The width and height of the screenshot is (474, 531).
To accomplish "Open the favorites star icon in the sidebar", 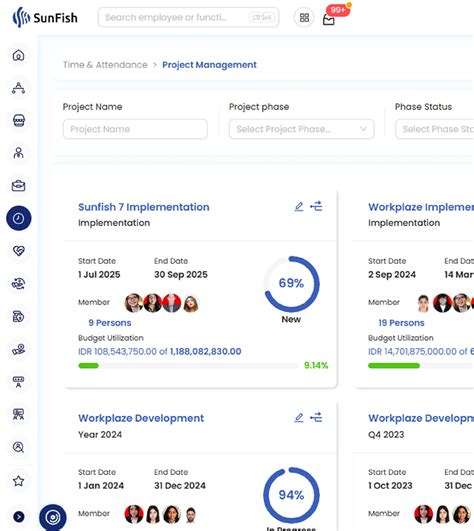I will 18,481.
